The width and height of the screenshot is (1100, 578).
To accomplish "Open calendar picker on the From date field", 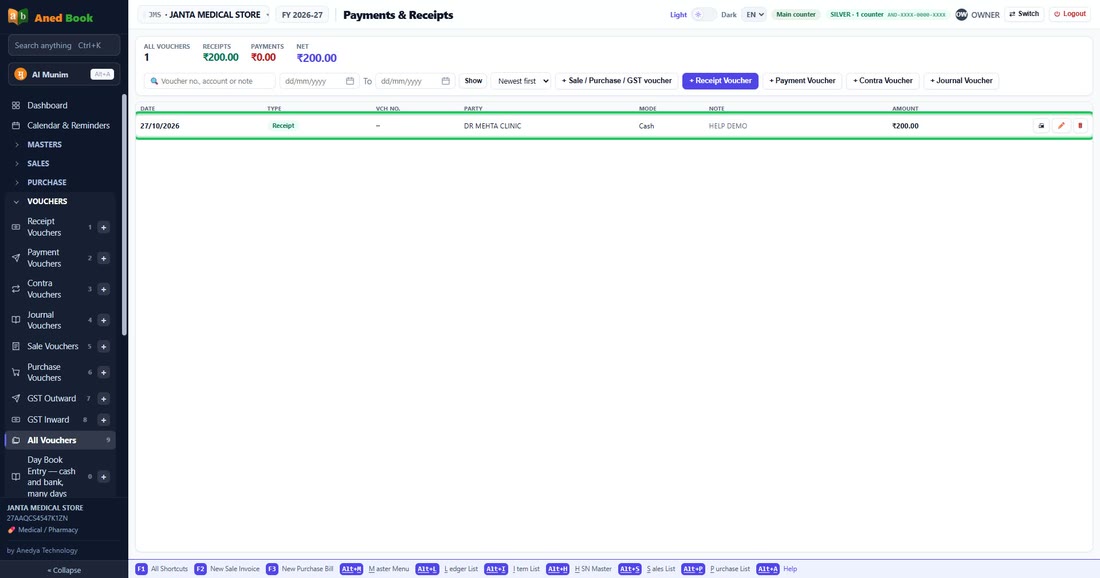I will [350, 81].
